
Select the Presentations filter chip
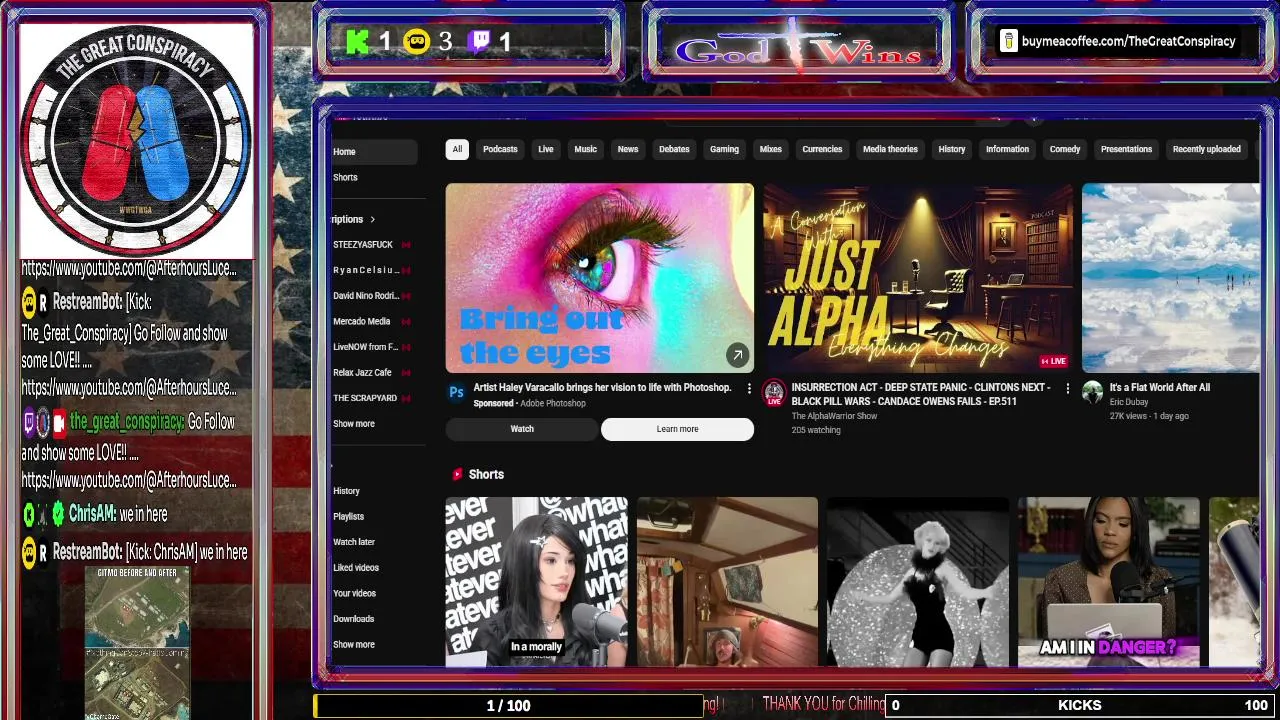1126,149
